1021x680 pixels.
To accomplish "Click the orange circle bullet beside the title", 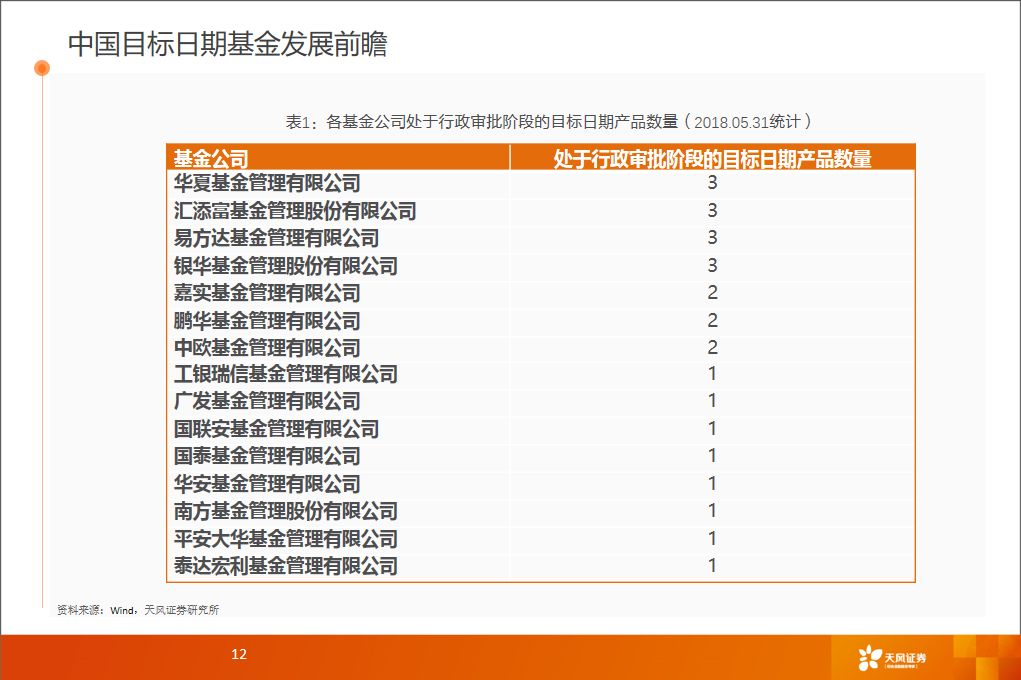I will 42,68.
